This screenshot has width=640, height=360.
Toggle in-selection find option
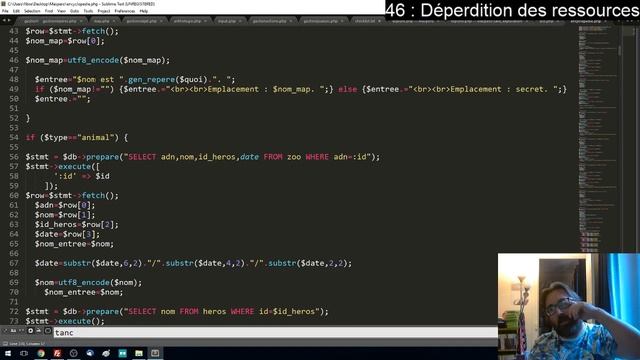click(39, 331)
